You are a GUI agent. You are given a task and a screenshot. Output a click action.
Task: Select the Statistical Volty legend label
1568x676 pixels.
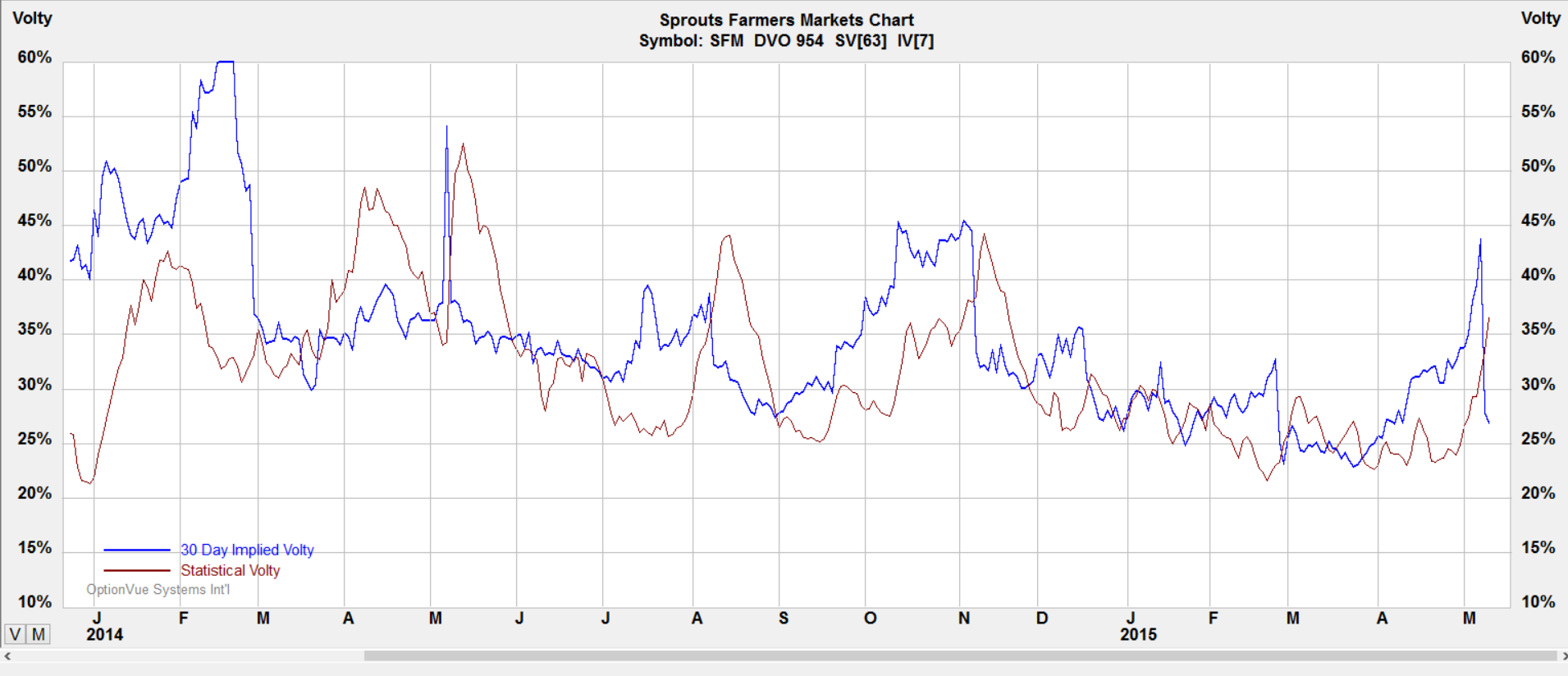[x=231, y=570]
